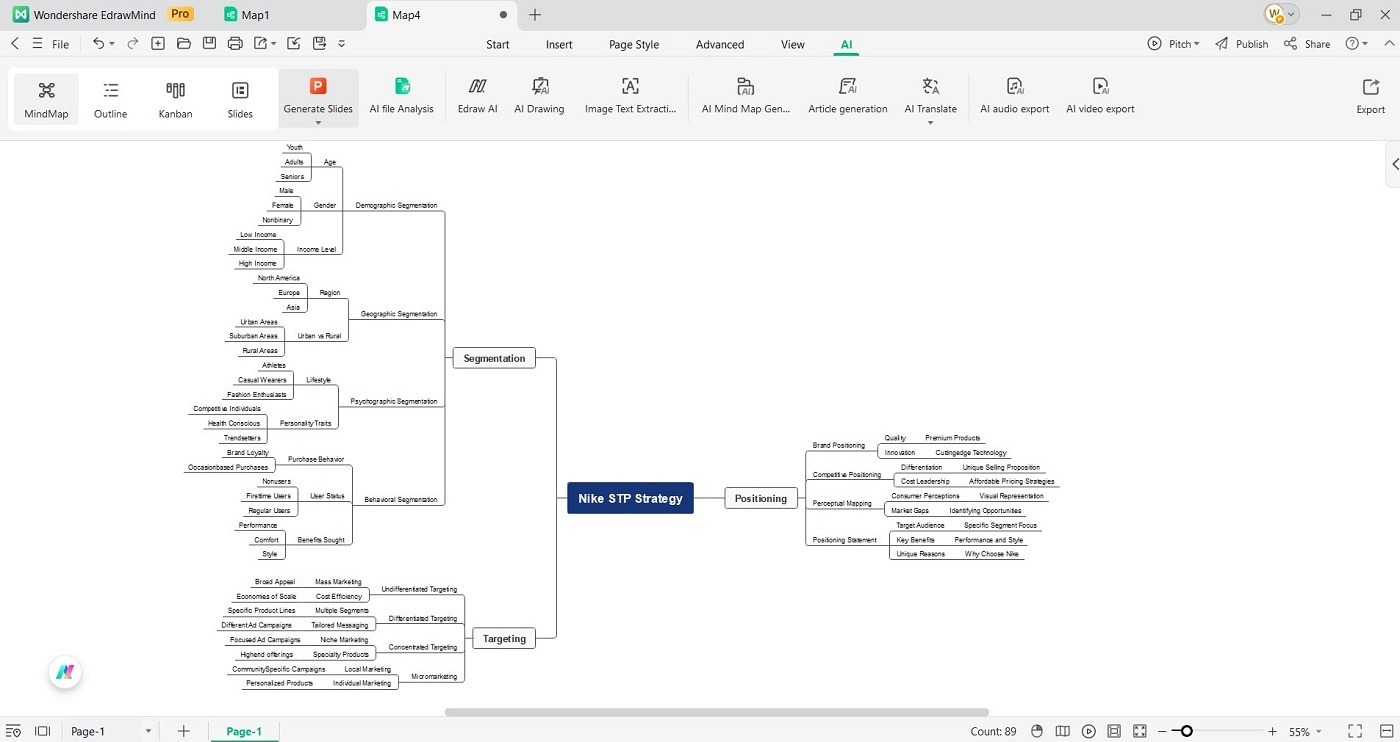Image resolution: width=1400 pixels, height=742 pixels.
Task: Open the Page Style ribbon tab
Action: 634,44
